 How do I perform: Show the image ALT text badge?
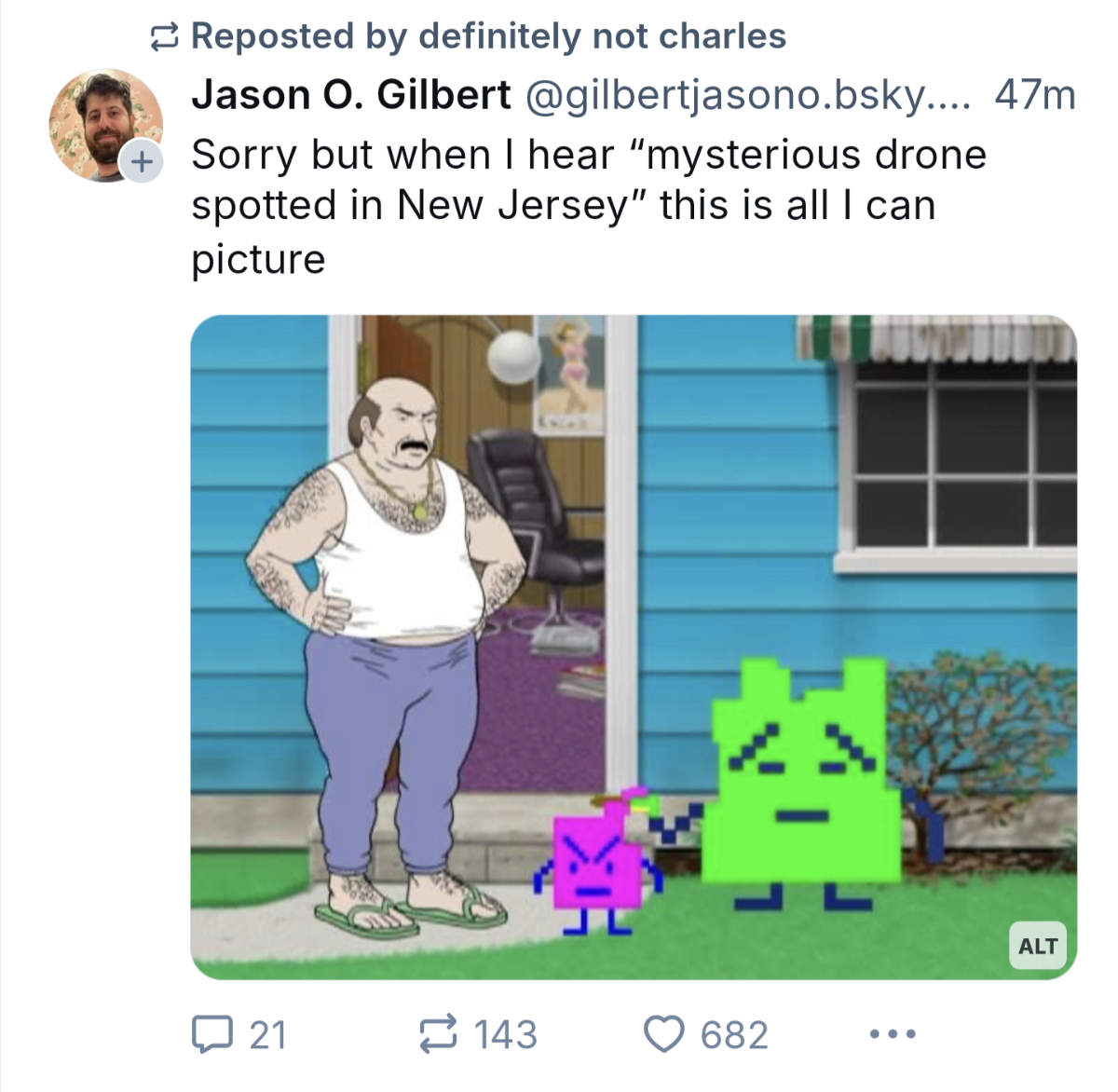coord(1038,946)
